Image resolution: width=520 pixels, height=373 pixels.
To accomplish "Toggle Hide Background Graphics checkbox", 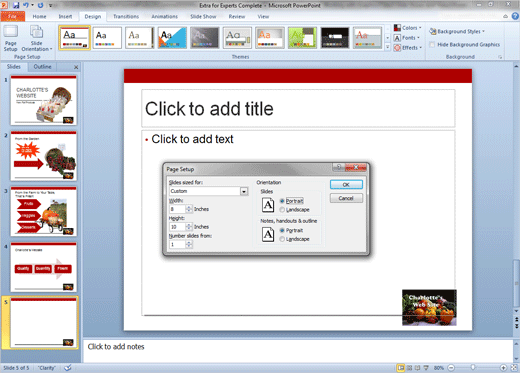I will 432,44.
